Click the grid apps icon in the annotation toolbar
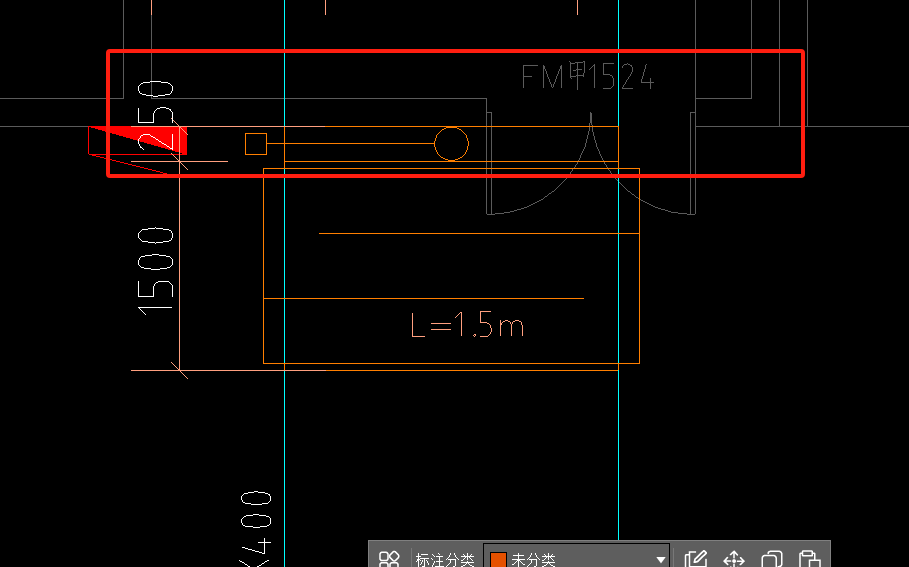The height and width of the screenshot is (567, 909). pos(389,559)
